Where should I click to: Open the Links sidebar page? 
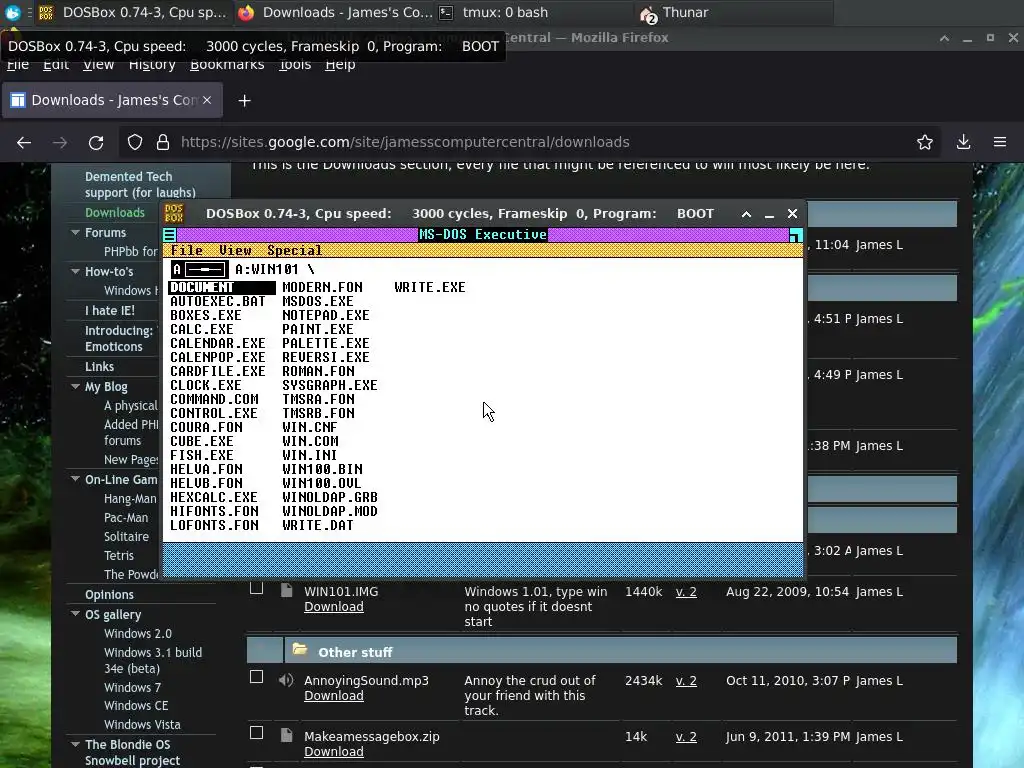click(99, 366)
